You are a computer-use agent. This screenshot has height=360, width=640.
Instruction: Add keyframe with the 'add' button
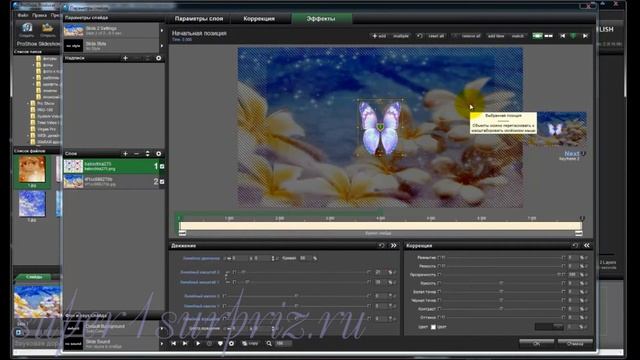[379, 36]
